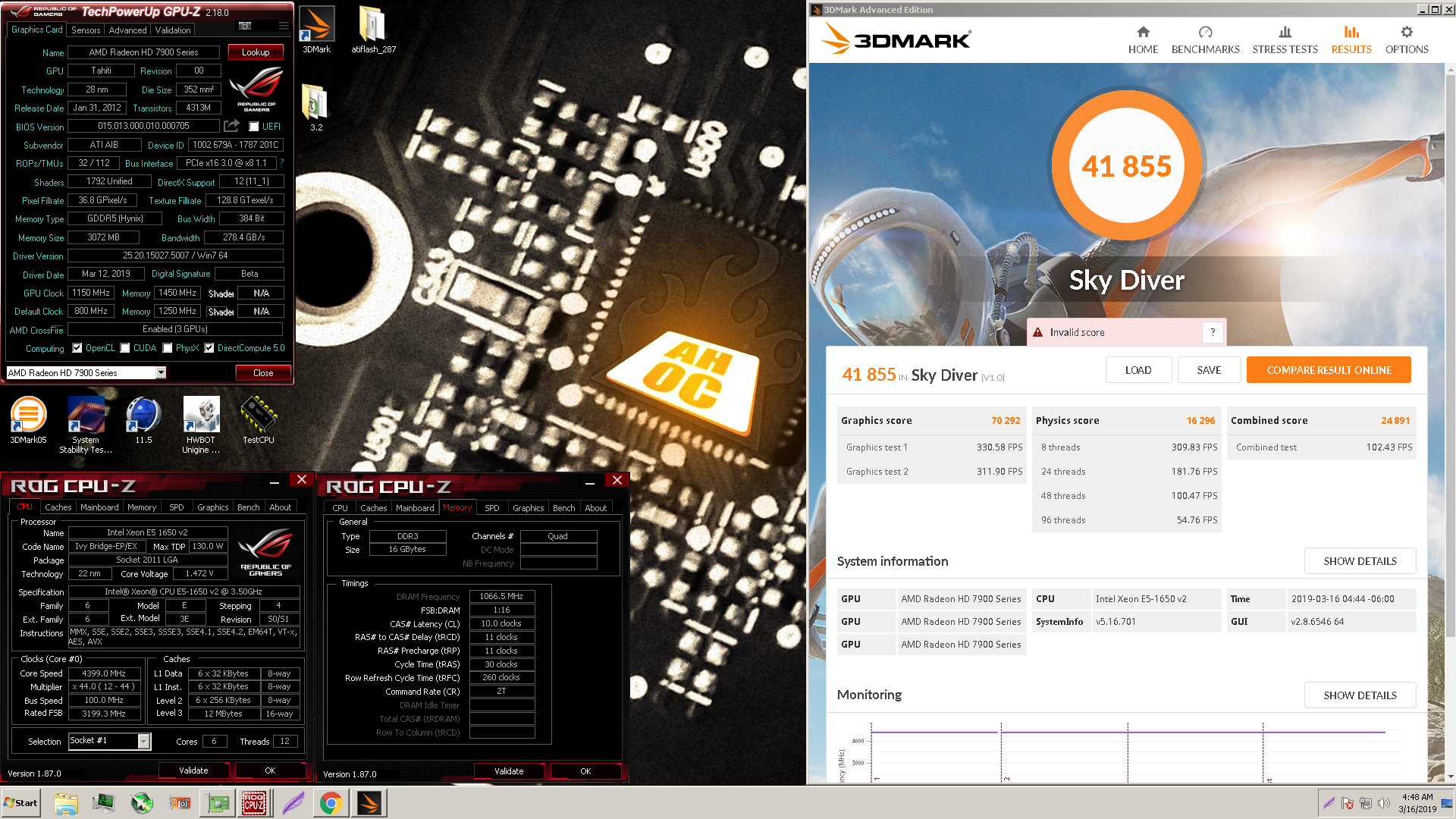
Task: Click OK in right CPU-Z window
Action: (x=585, y=771)
